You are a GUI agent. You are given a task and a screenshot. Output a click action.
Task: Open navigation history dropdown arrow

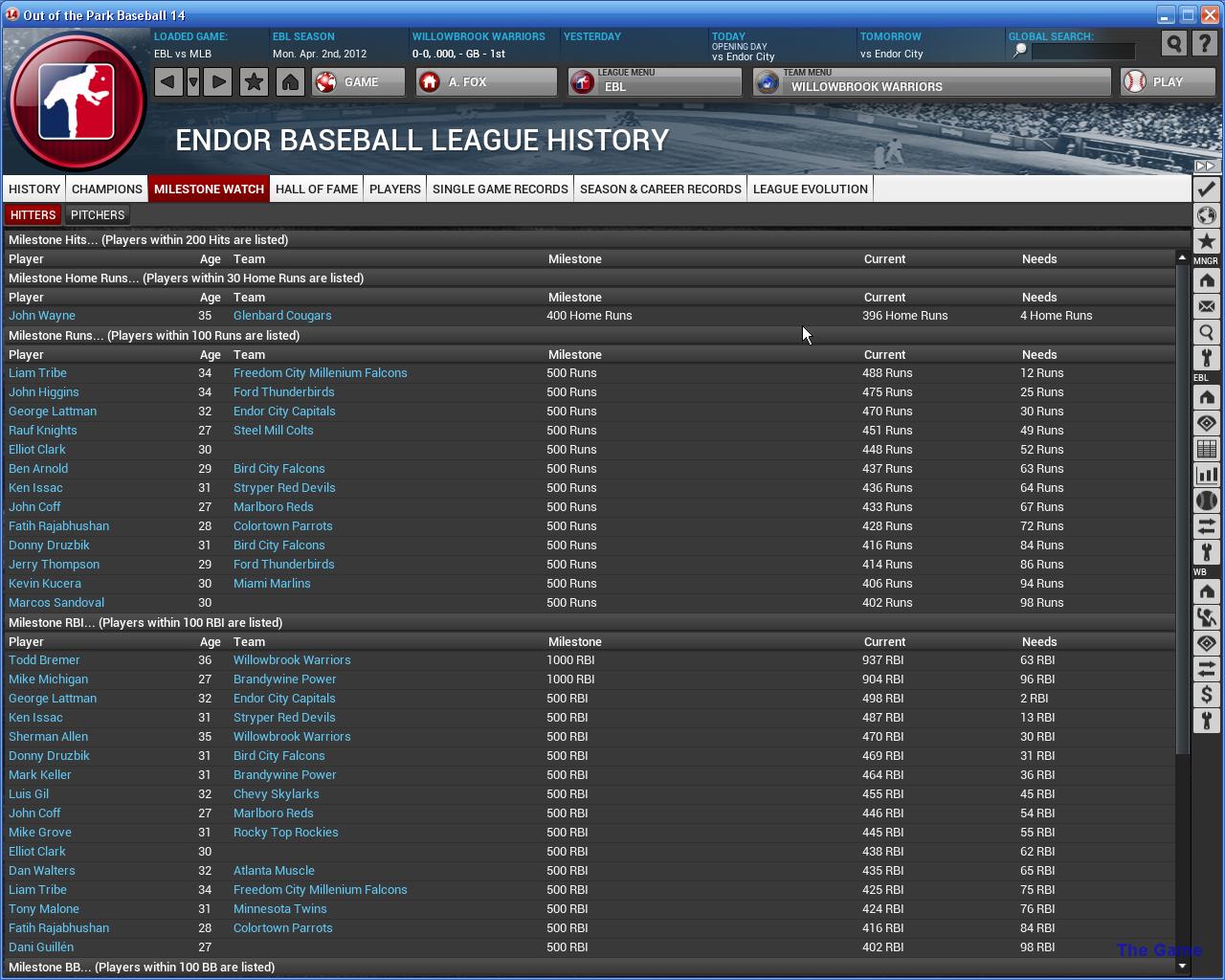[x=193, y=82]
